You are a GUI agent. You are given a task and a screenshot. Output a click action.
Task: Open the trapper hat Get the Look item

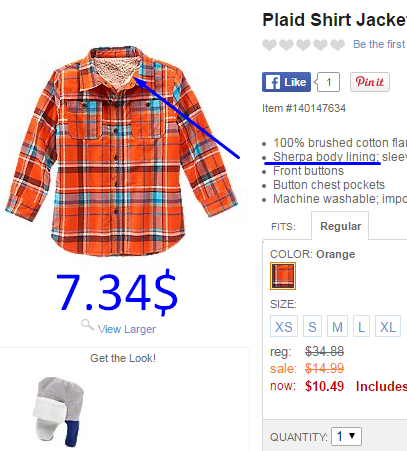pos(59,412)
